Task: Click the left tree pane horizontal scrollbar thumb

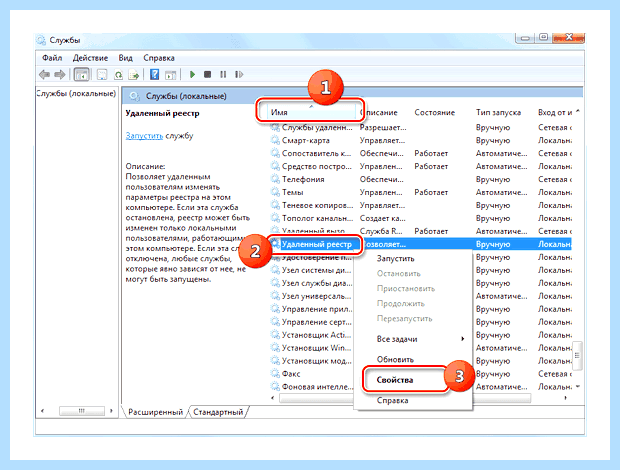Action: pos(82,411)
